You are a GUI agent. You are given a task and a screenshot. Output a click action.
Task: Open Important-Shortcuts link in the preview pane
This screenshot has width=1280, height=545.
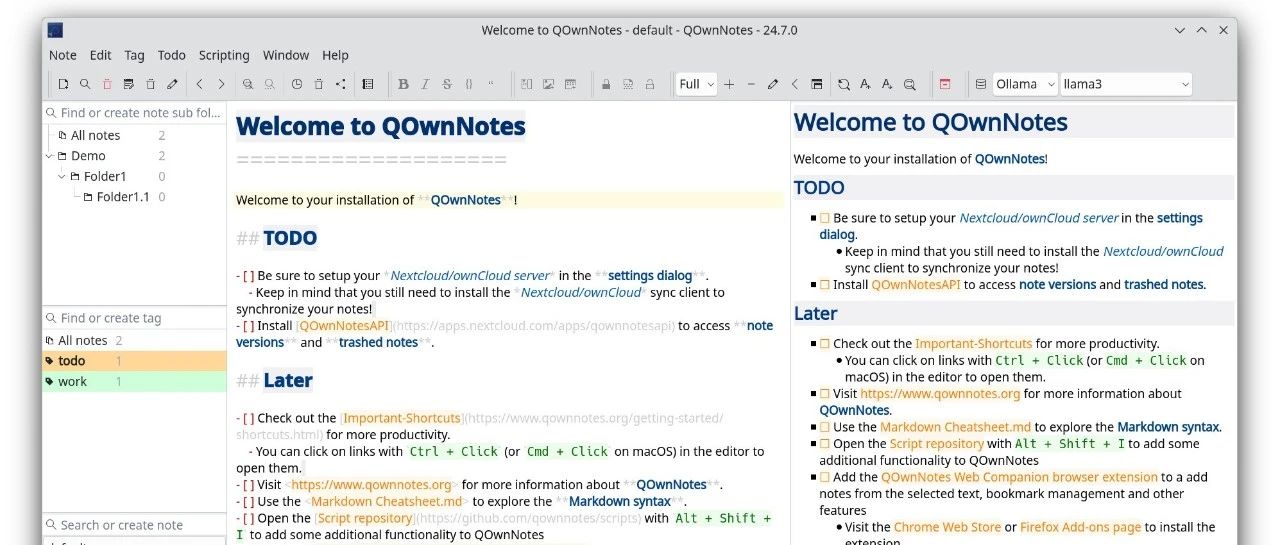[x=973, y=344]
